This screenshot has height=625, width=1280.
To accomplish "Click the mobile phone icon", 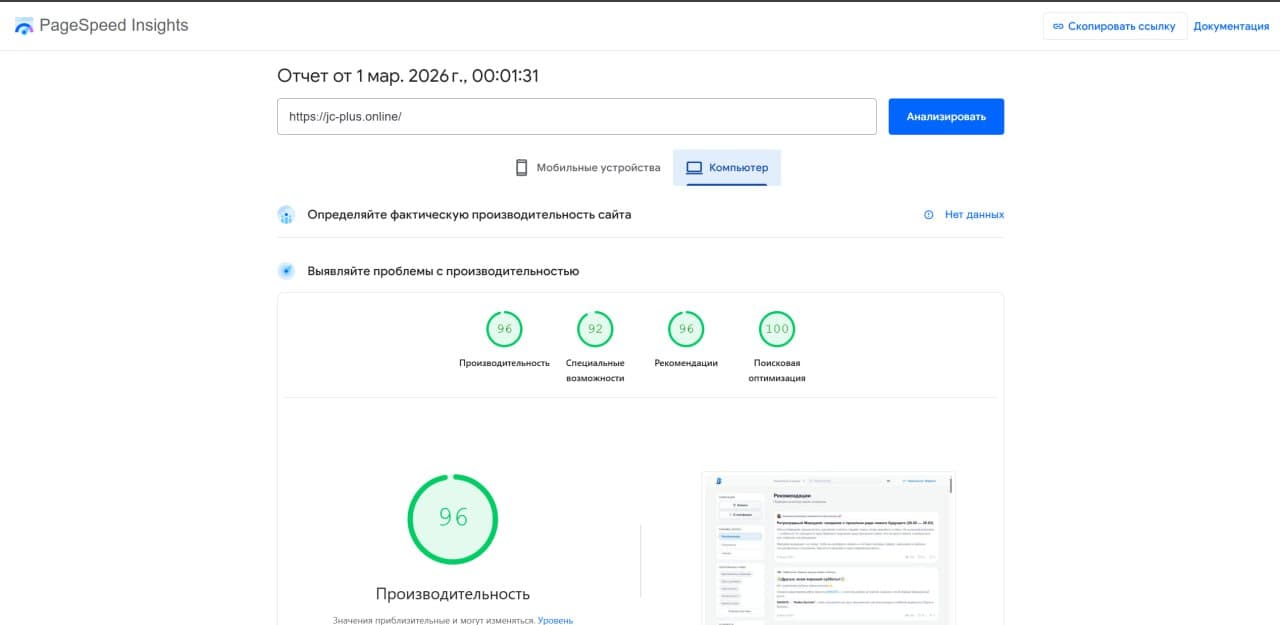I will click(521, 168).
